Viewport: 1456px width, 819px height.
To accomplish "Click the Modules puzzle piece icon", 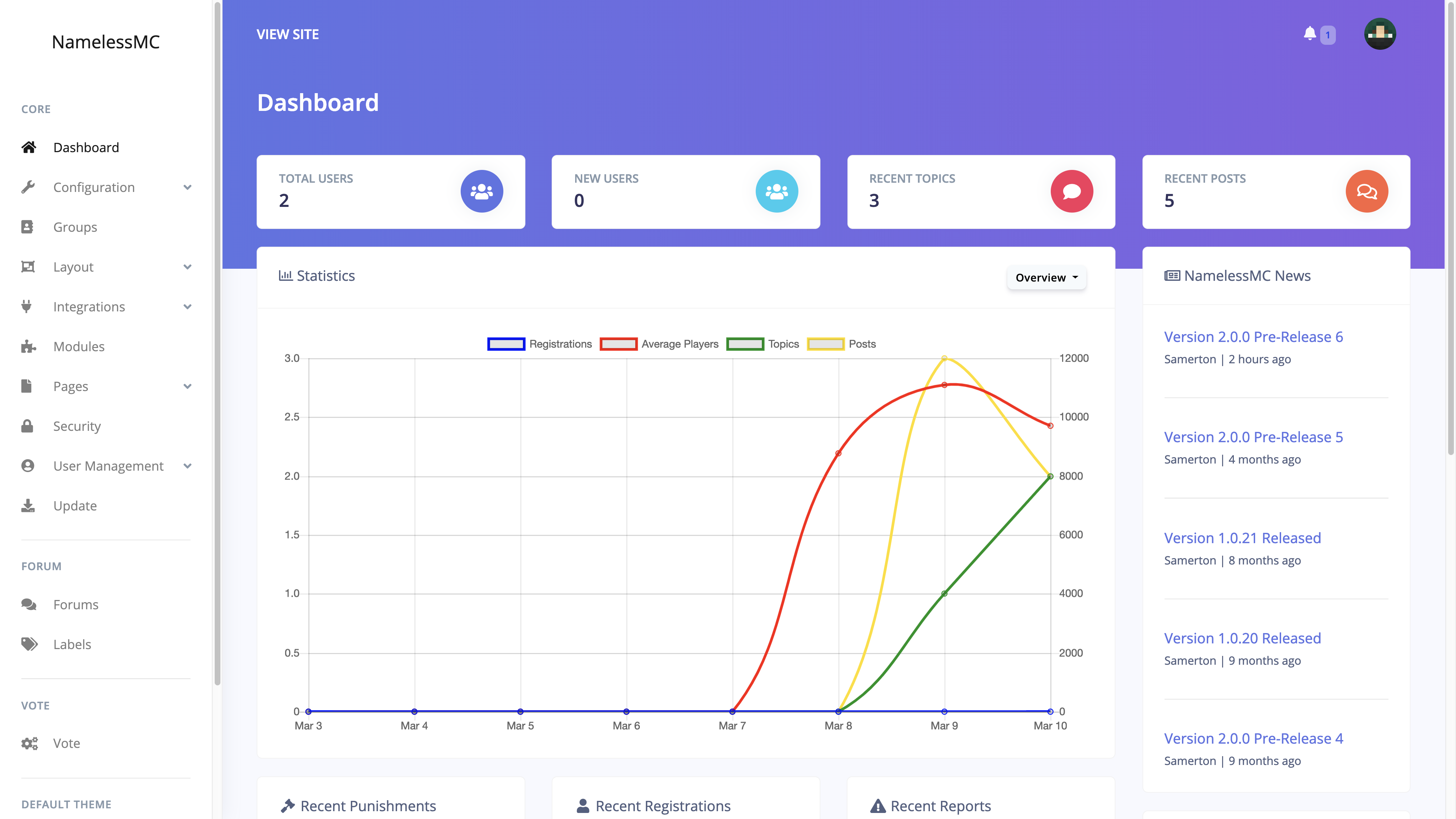I will tap(28, 347).
